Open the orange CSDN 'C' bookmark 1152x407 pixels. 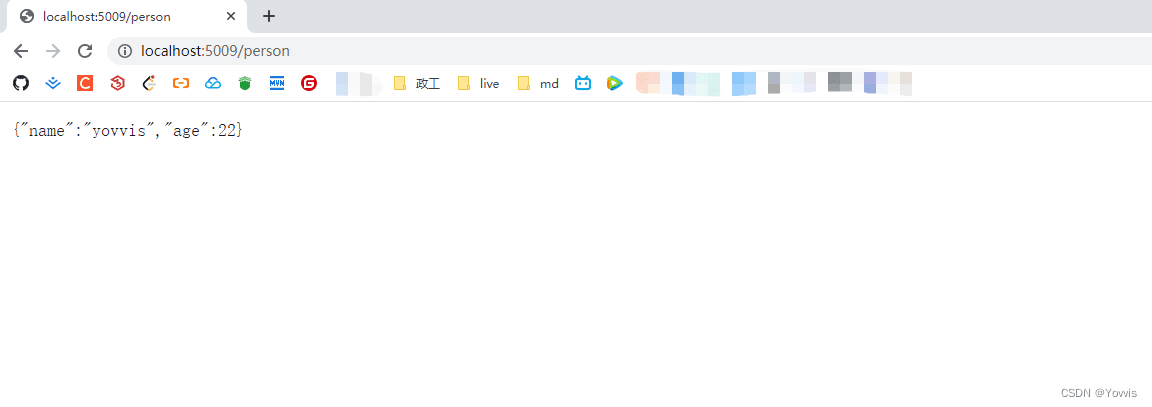coord(85,83)
